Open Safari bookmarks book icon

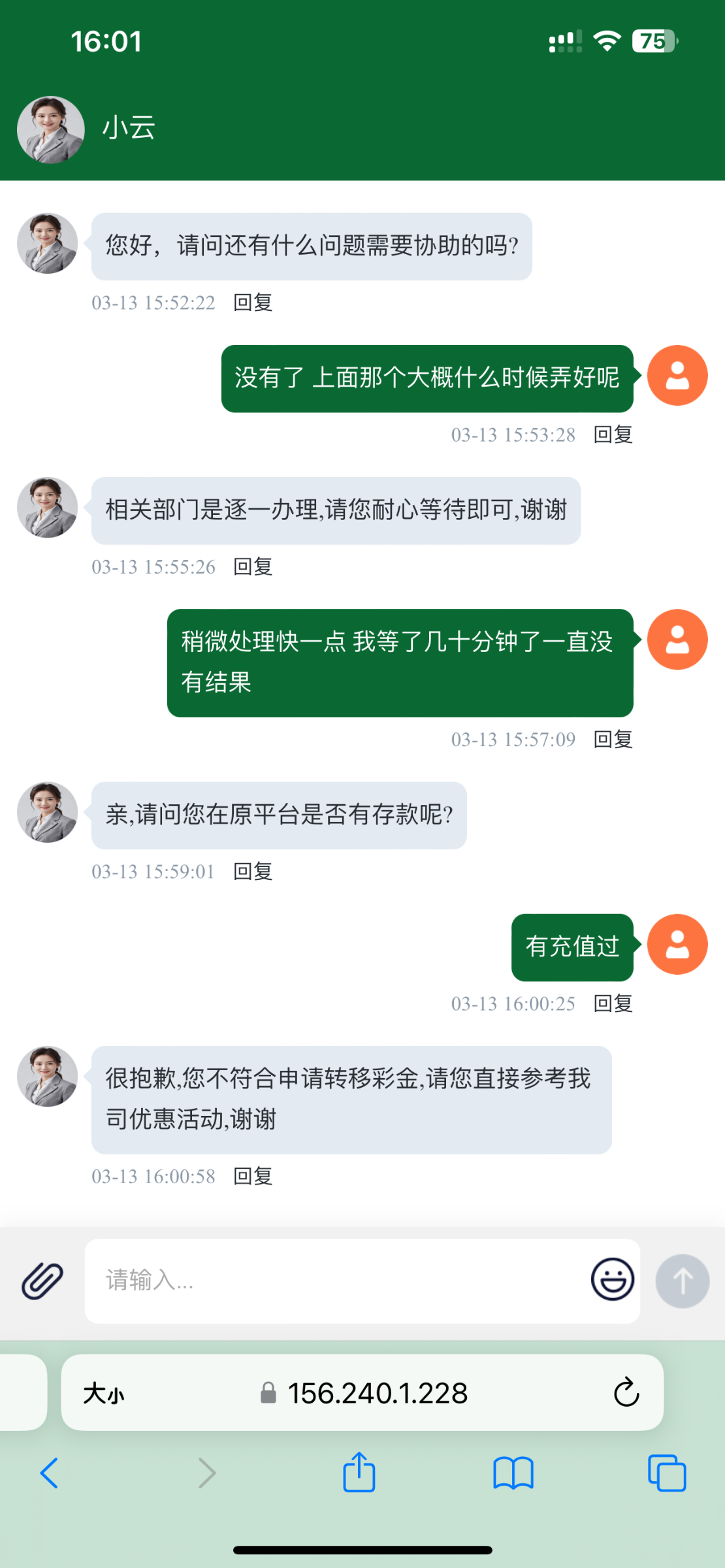(513, 1473)
